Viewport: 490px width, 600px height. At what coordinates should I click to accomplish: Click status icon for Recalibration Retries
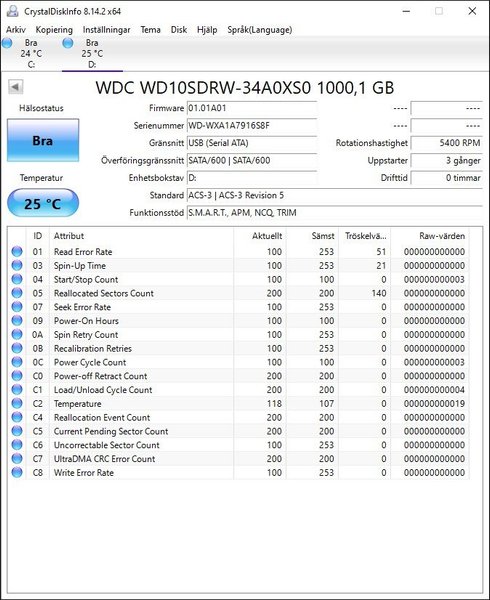click(x=17, y=348)
